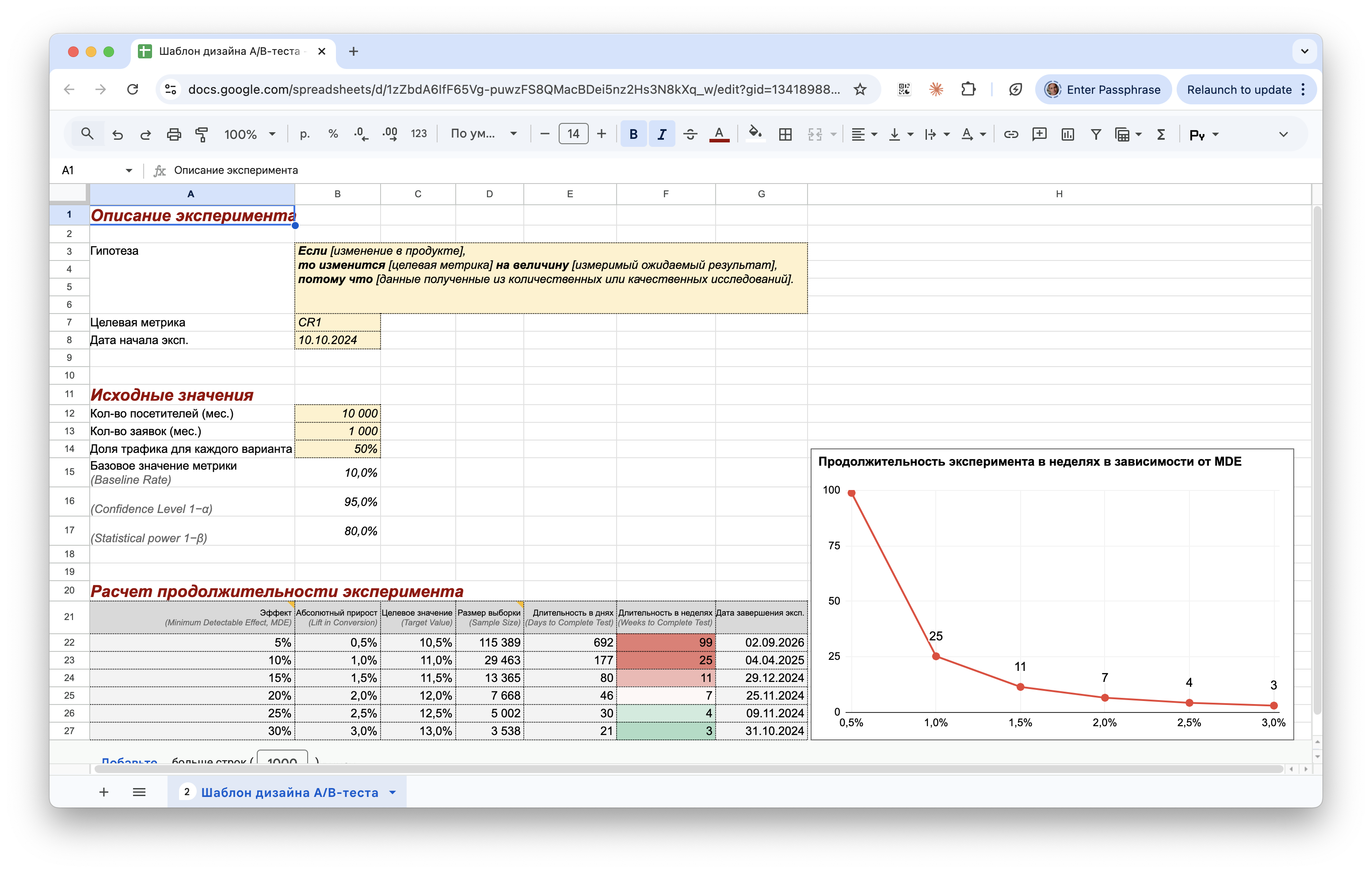Click the insert comment icon
The height and width of the screenshot is (873, 1372).
point(1039,134)
